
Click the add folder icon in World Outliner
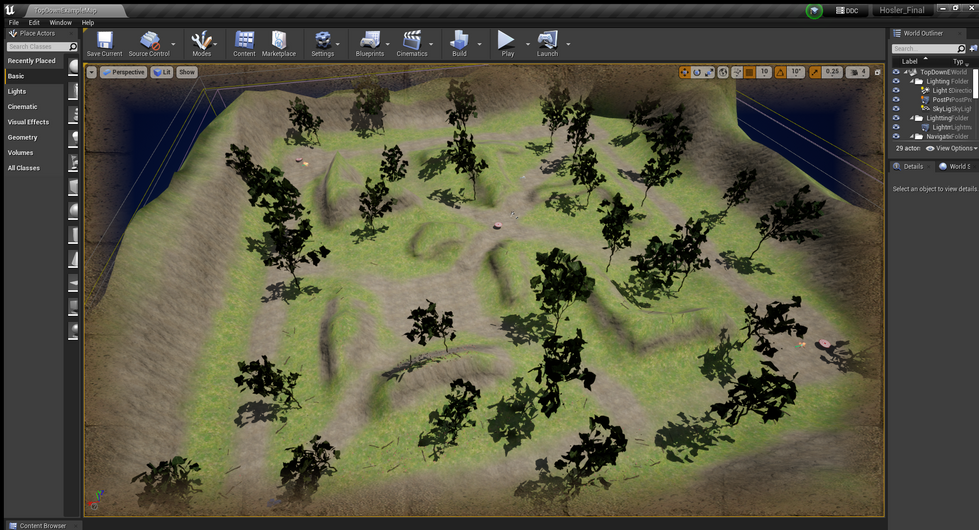pyautogui.click(x=973, y=48)
